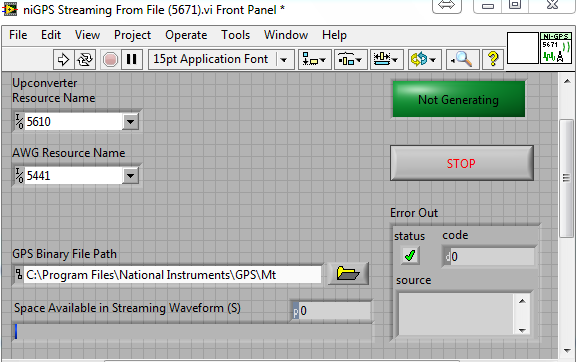Click the LabVIEW VI title bar icon
The height and width of the screenshot is (362, 576).
coord(10,9)
